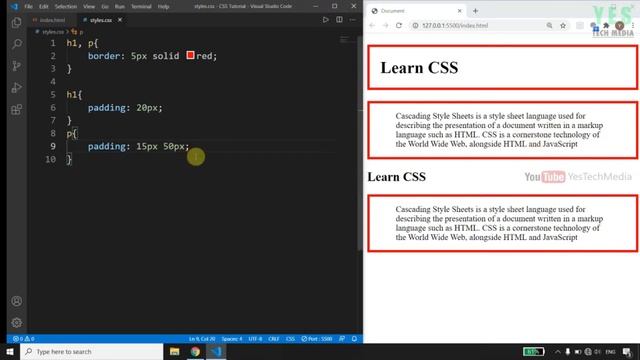Viewport: 640px width, 360px height.
Task: Click line number 9 in the gutter
Action: (x=53, y=146)
